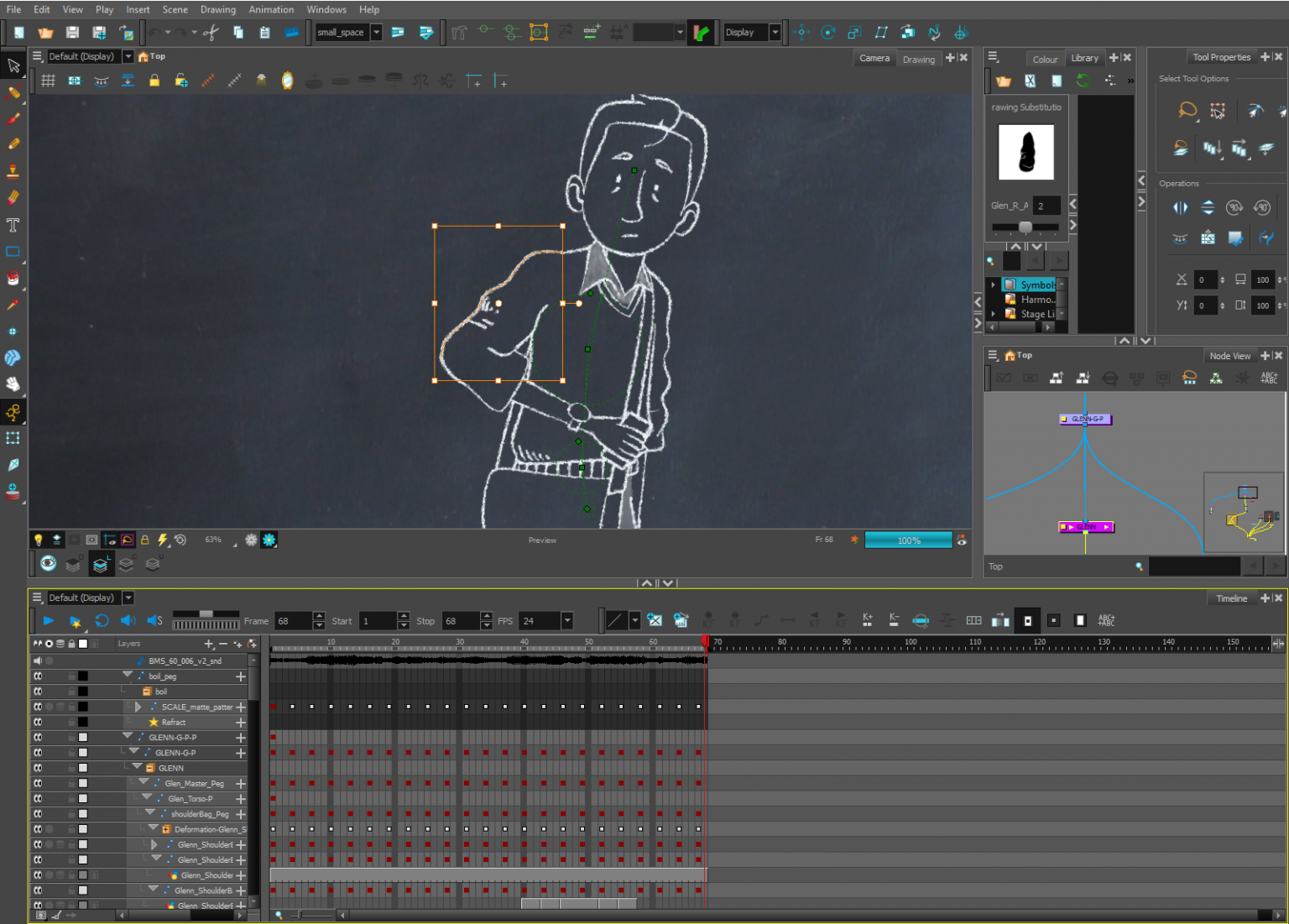This screenshot has height=924, width=1289.
Task: Switch to the Drawing view tab
Action: coord(918,59)
